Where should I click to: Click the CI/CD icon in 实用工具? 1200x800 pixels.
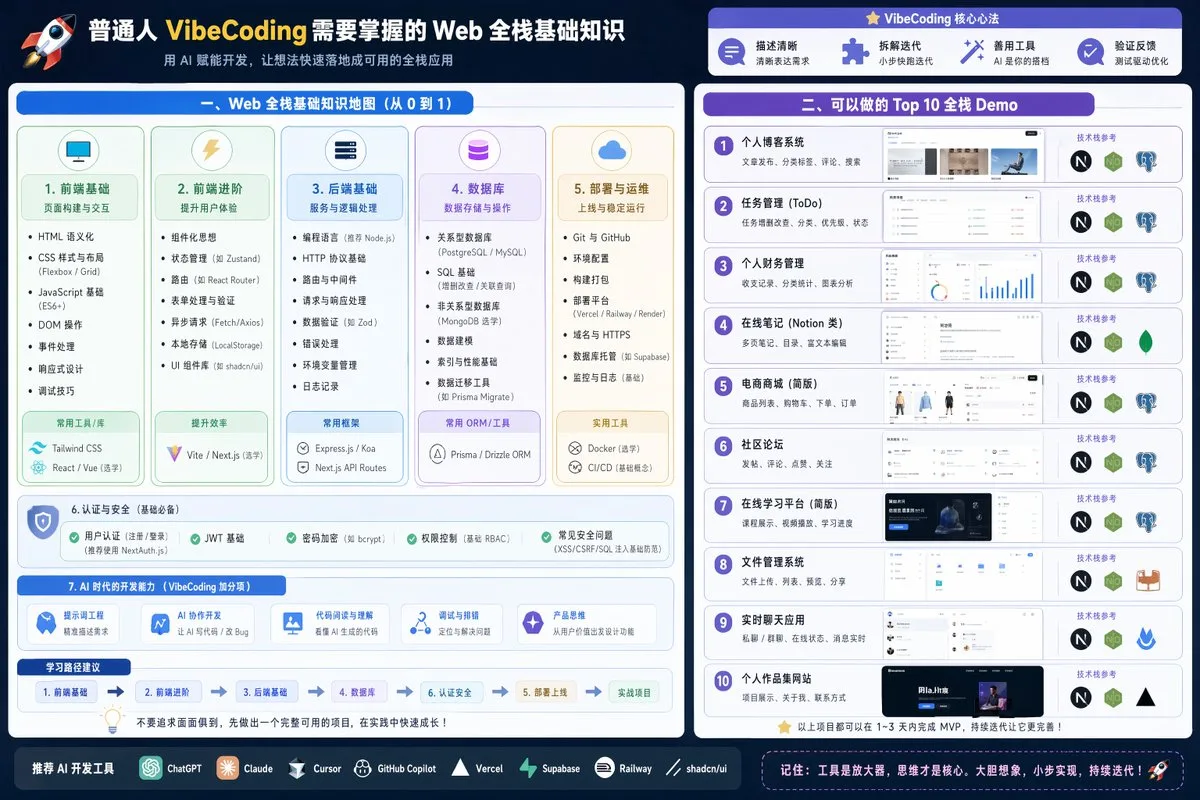tap(575, 467)
